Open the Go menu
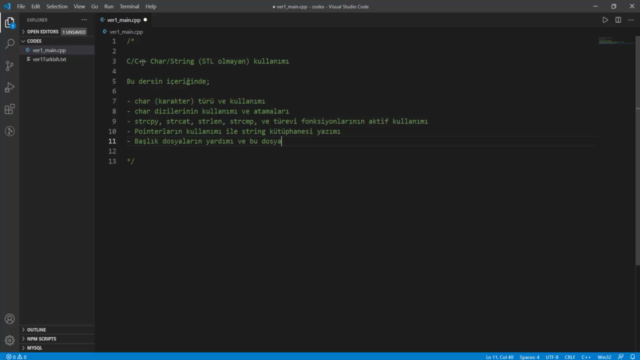 (x=94, y=7)
